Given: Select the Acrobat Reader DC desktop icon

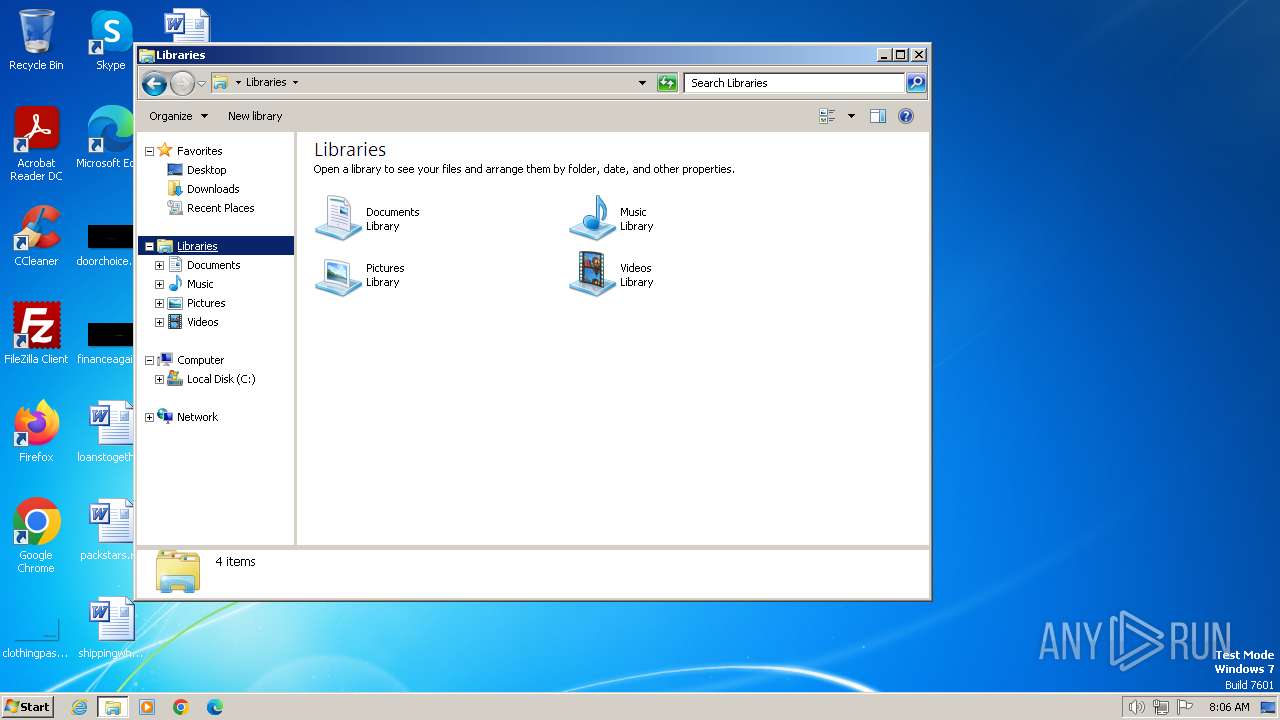Looking at the screenshot, I should (x=36, y=144).
